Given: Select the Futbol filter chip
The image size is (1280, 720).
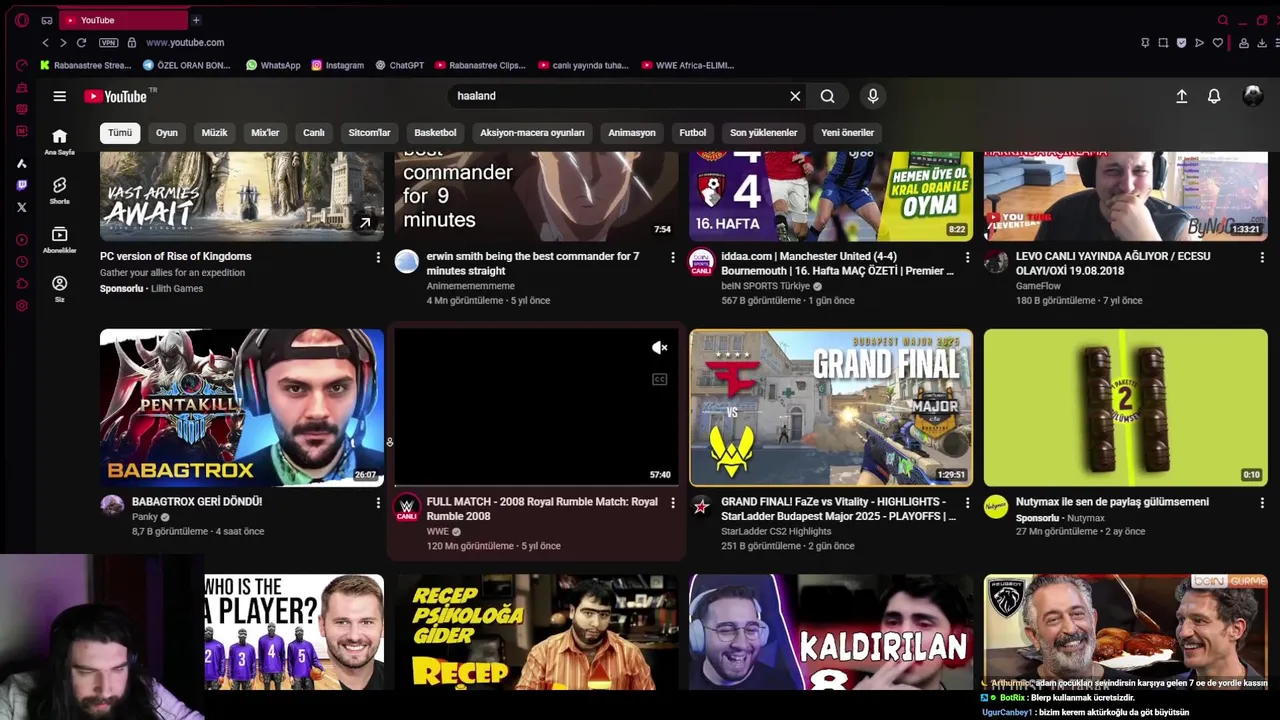Looking at the screenshot, I should coord(693,132).
